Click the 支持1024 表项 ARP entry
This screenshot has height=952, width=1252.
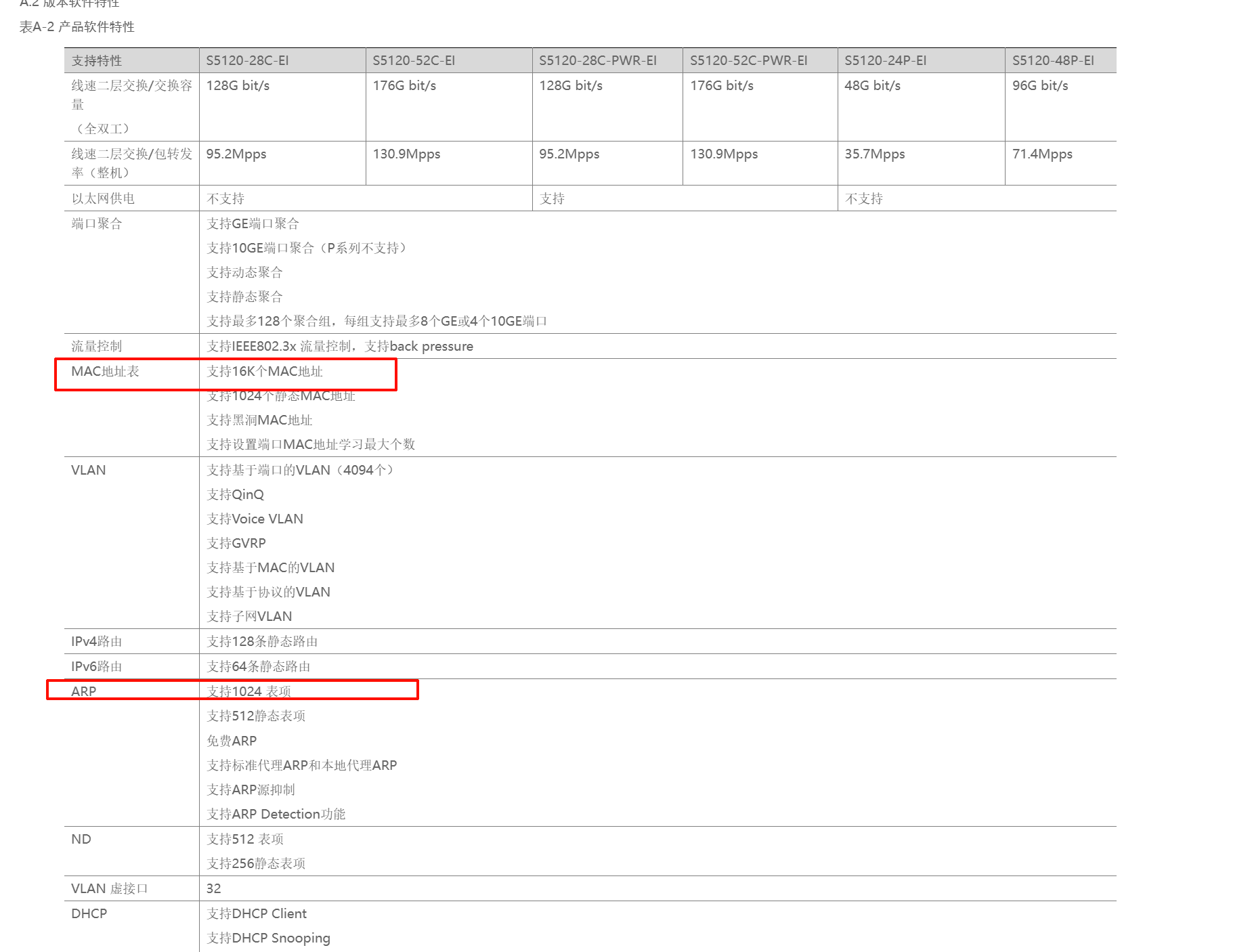point(249,691)
